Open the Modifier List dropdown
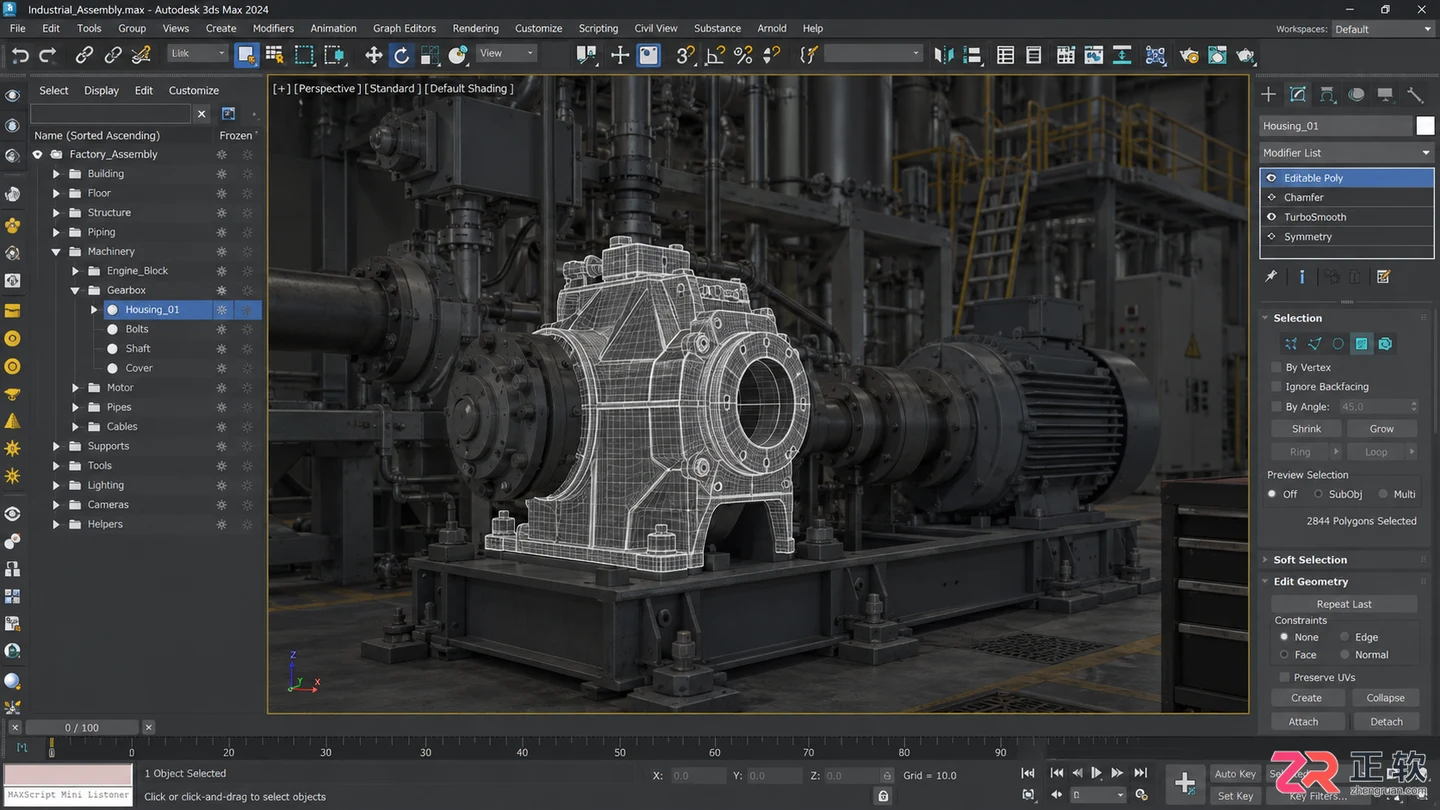 click(1346, 153)
